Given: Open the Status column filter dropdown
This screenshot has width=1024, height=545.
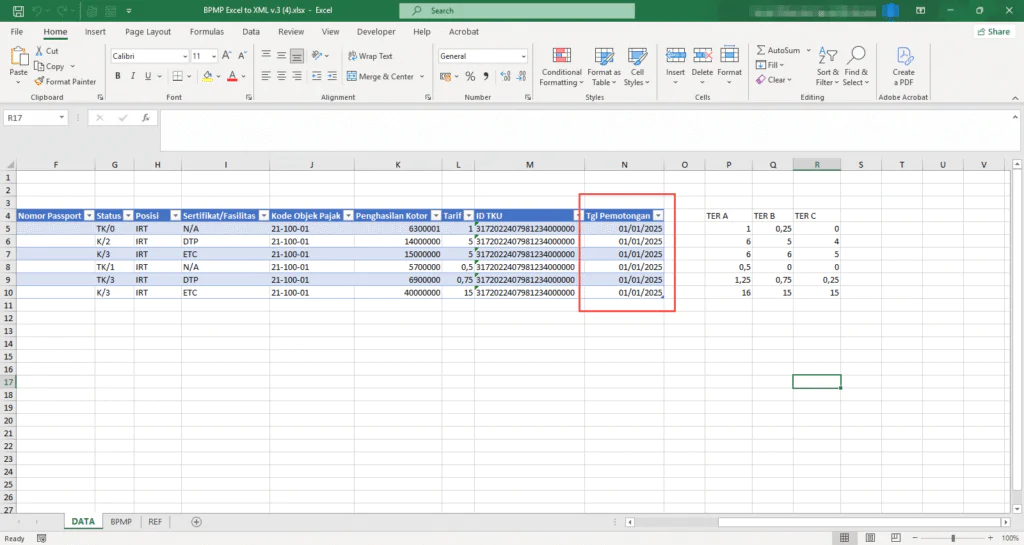Looking at the screenshot, I should point(128,216).
